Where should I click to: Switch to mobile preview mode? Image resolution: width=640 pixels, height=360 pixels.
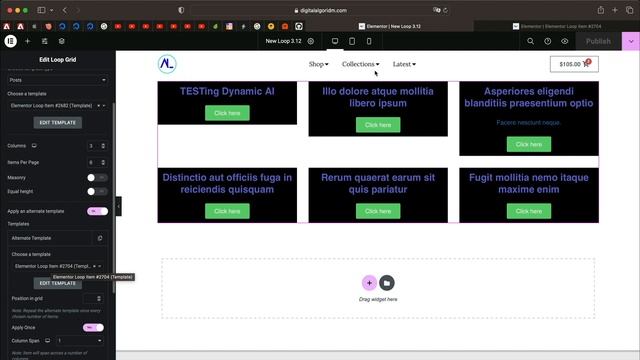pyautogui.click(x=369, y=41)
